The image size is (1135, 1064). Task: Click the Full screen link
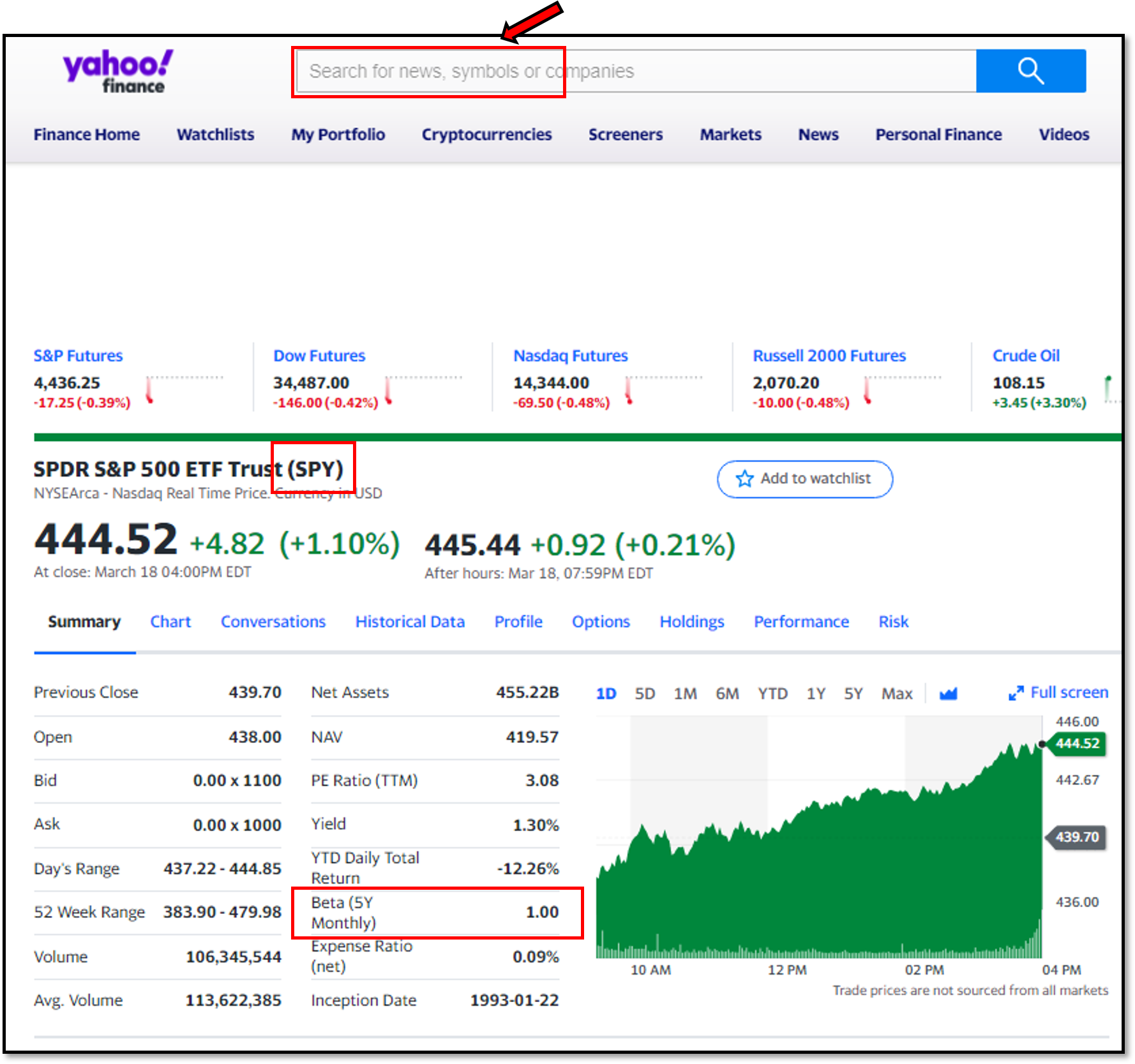(x=1069, y=693)
